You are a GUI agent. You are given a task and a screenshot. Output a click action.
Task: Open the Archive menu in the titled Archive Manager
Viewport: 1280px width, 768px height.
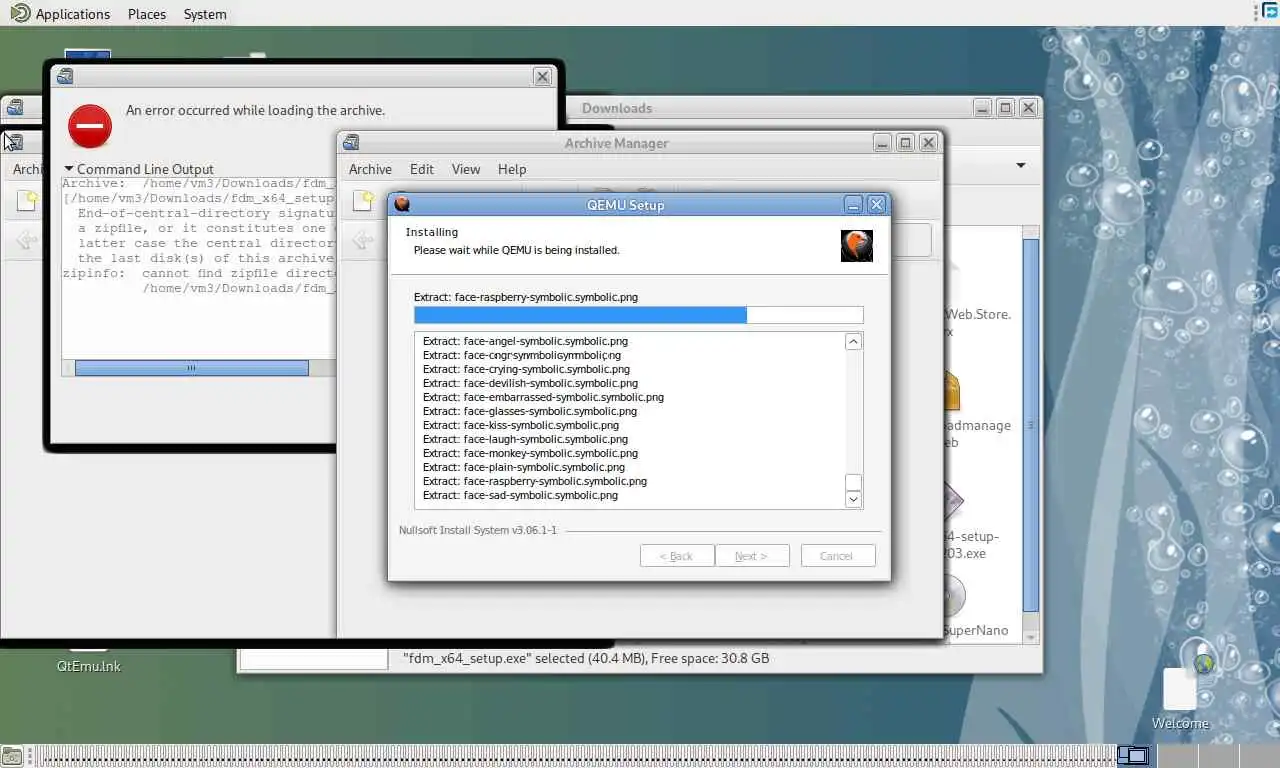coord(370,169)
